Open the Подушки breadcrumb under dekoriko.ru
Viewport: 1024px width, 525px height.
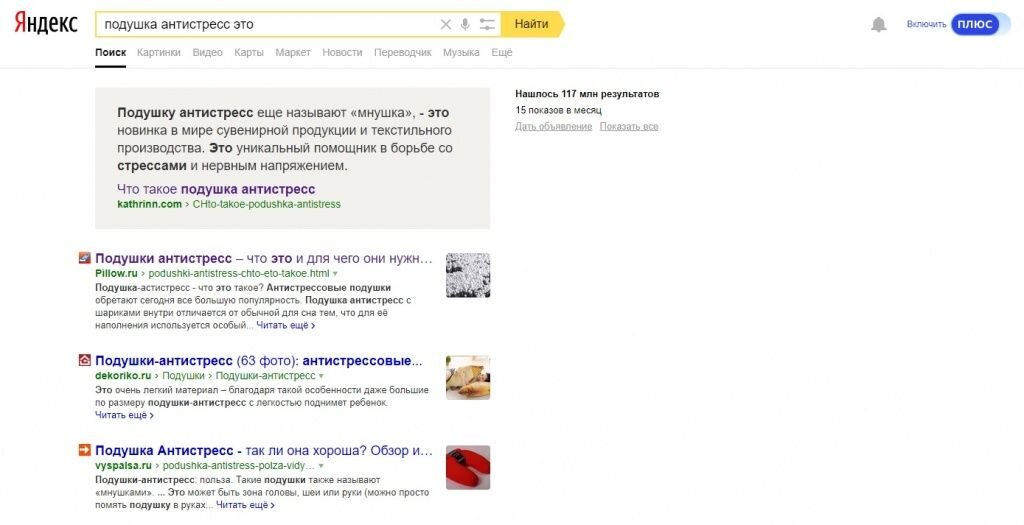tap(183, 375)
